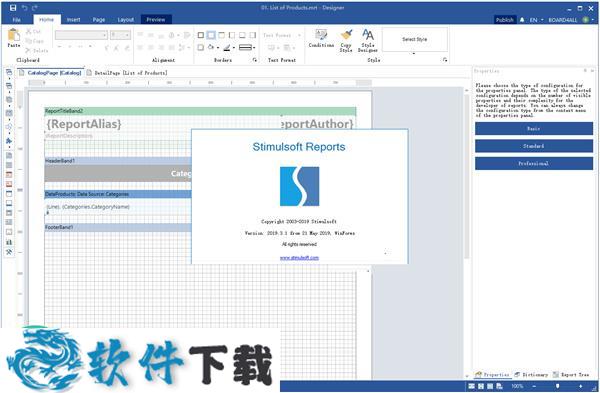Open the Text Format dropdown

coord(282,35)
